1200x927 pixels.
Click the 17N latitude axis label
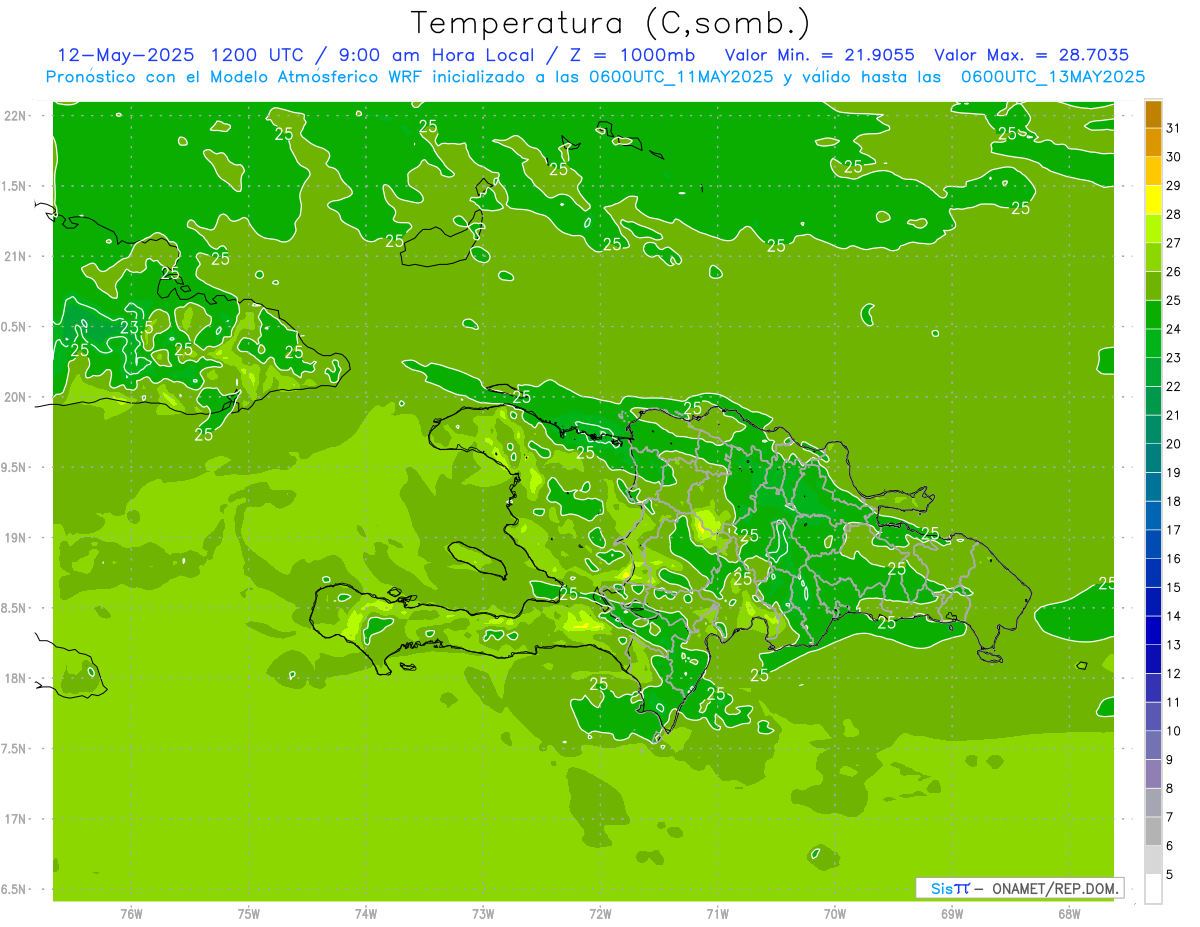(x=15, y=819)
